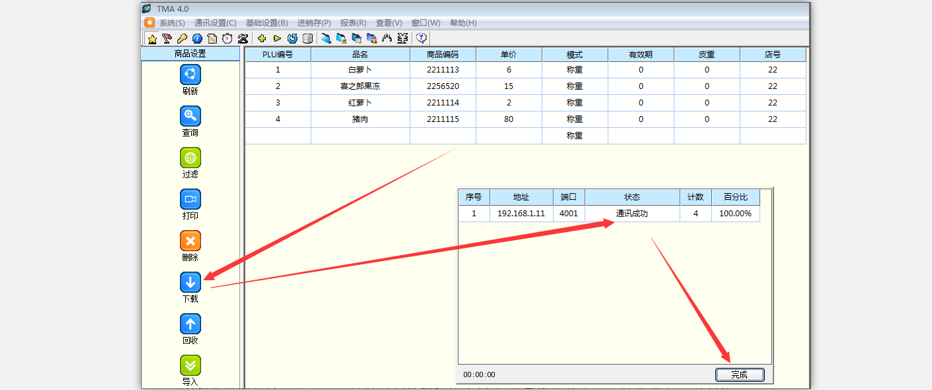The height and width of the screenshot is (390, 932).
Task: Click the 地址 column header in dialog
Action: 521,197
